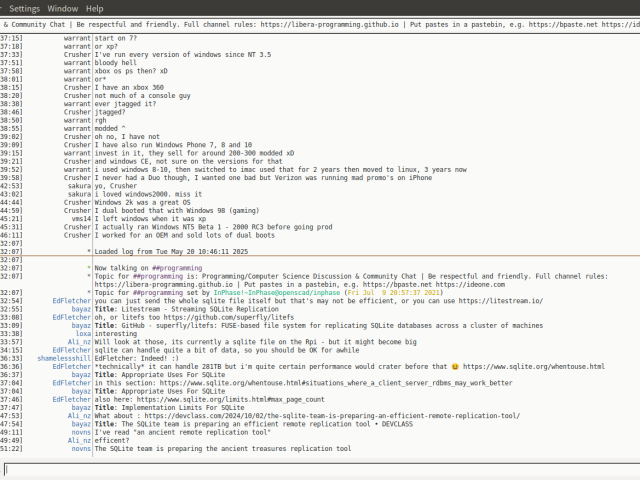Open the litestream.io link from EdFletcher

click(x=500, y=301)
